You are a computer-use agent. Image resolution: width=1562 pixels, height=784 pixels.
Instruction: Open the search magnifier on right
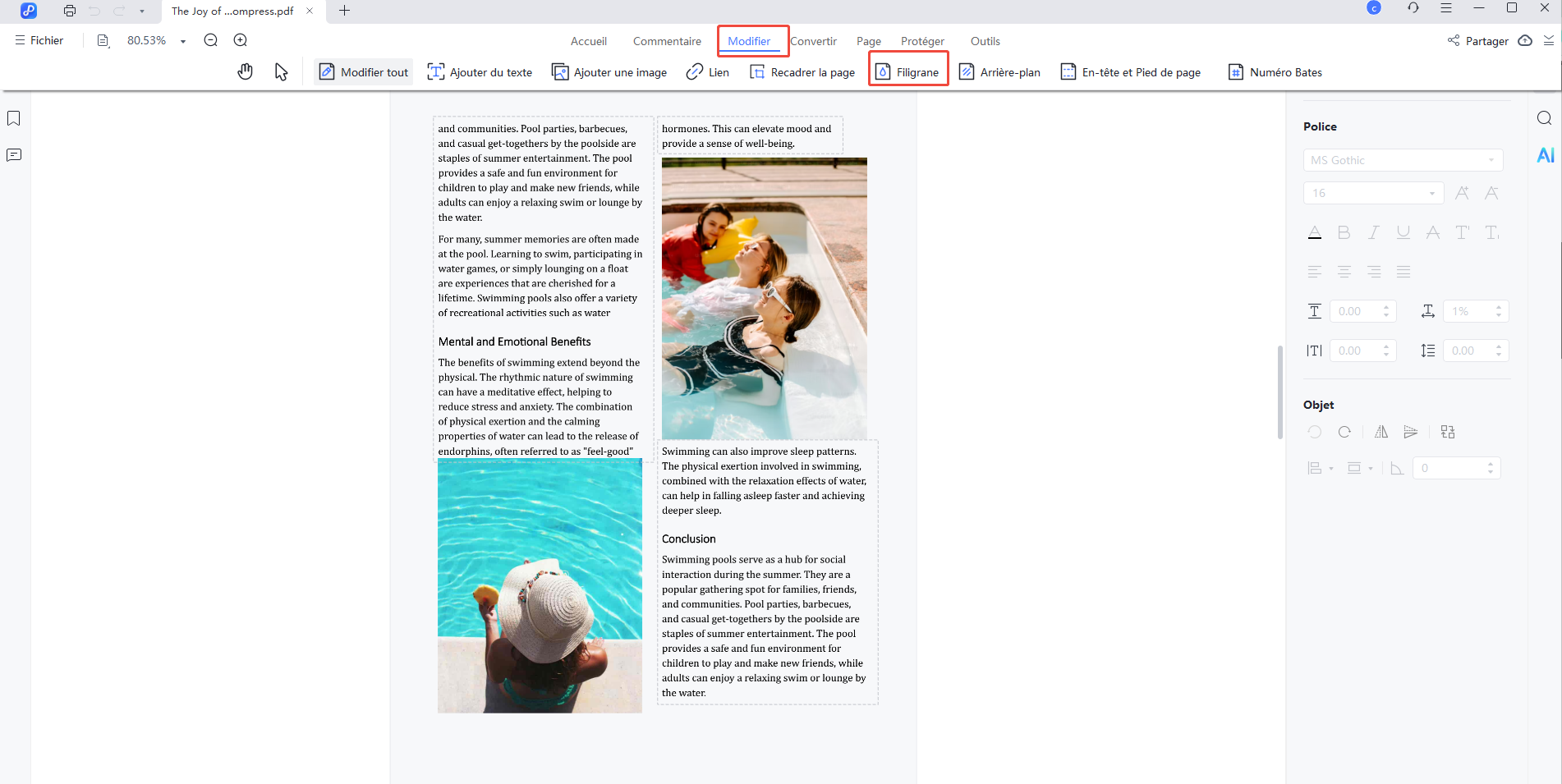coord(1544,118)
